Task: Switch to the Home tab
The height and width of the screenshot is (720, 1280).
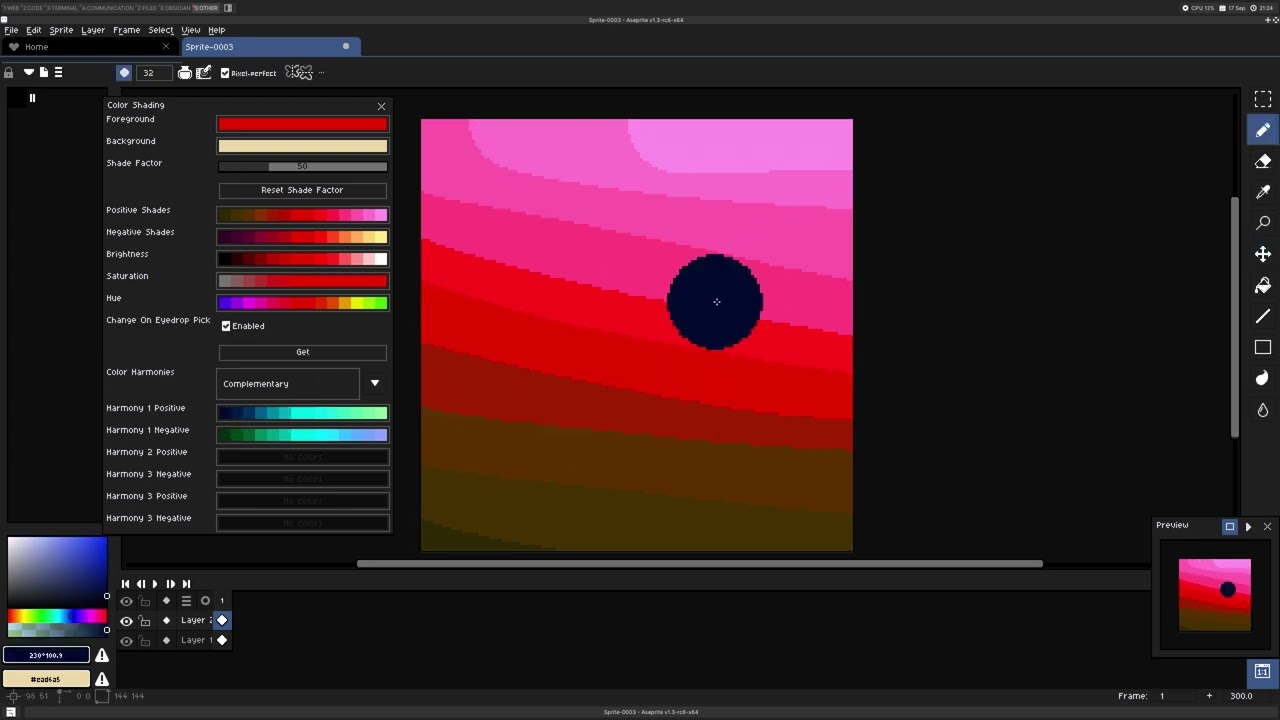Action: pos(88,47)
